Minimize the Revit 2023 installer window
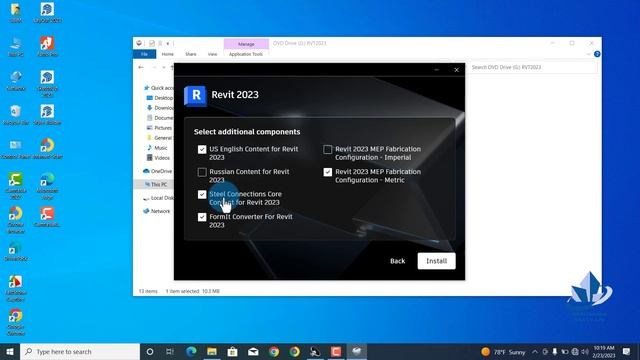The height and width of the screenshot is (360, 640). [436, 70]
